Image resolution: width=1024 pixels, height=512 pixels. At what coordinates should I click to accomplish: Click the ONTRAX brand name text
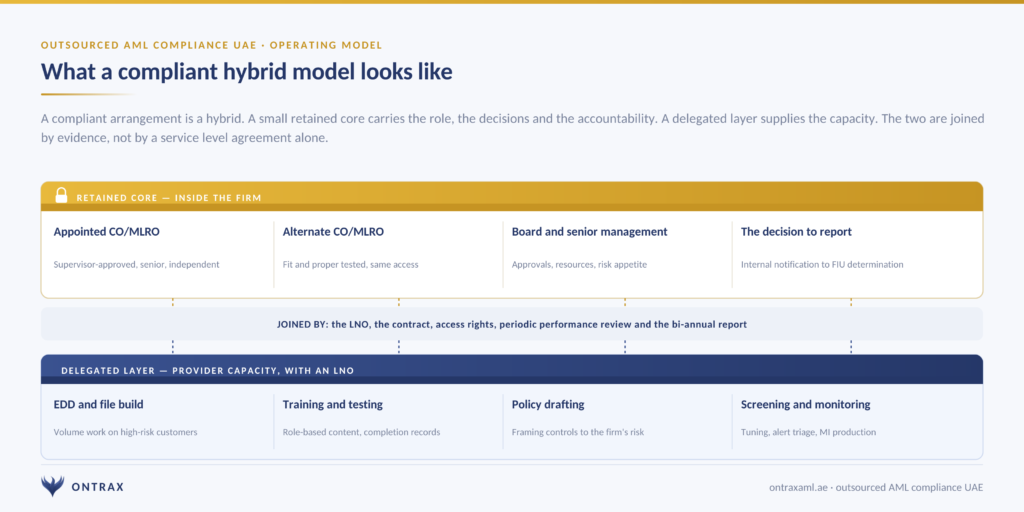(x=97, y=487)
